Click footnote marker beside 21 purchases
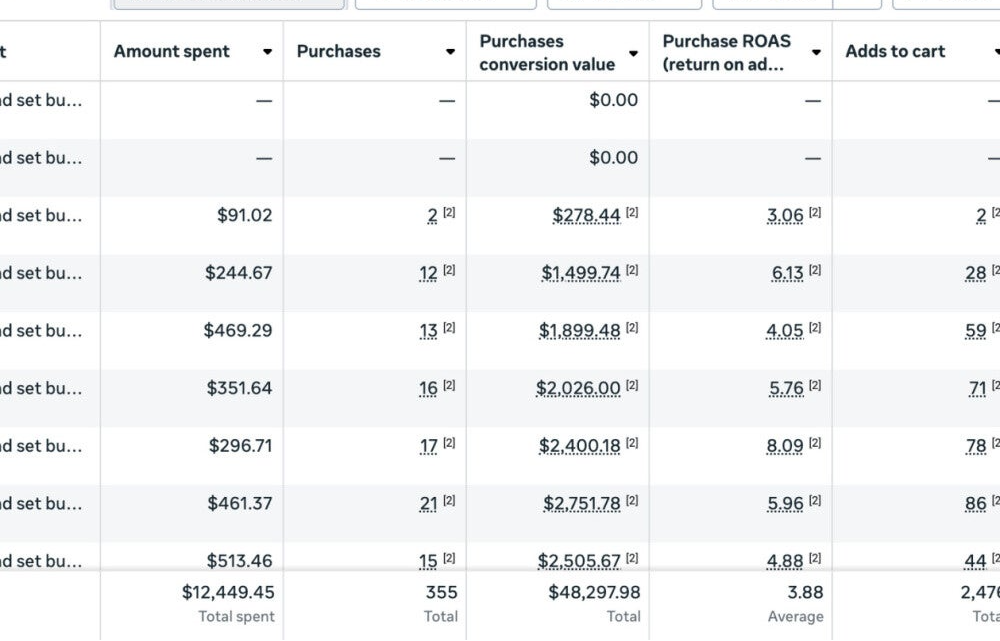This screenshot has height=641, width=1000. (x=449, y=501)
